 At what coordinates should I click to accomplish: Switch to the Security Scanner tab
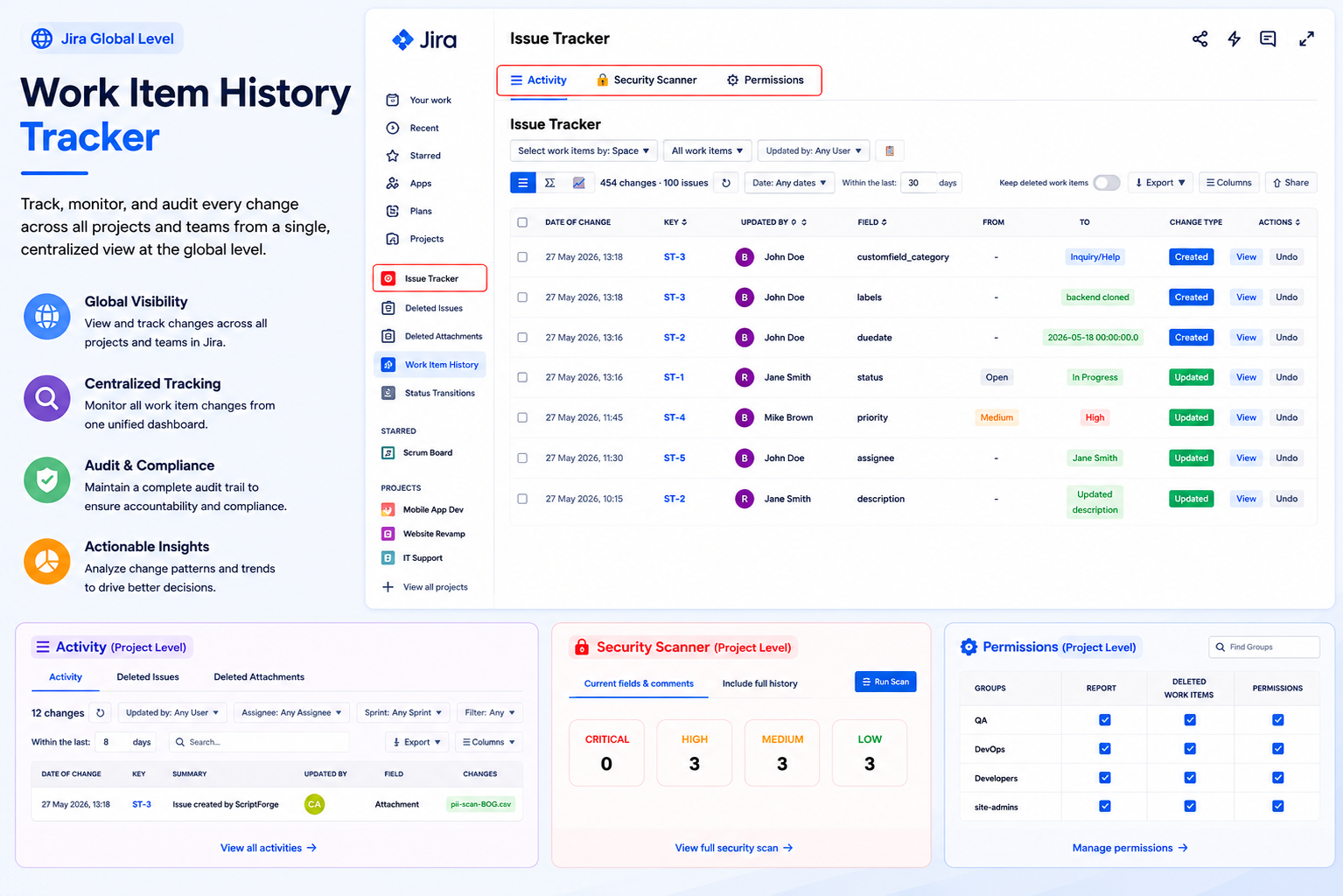647,80
